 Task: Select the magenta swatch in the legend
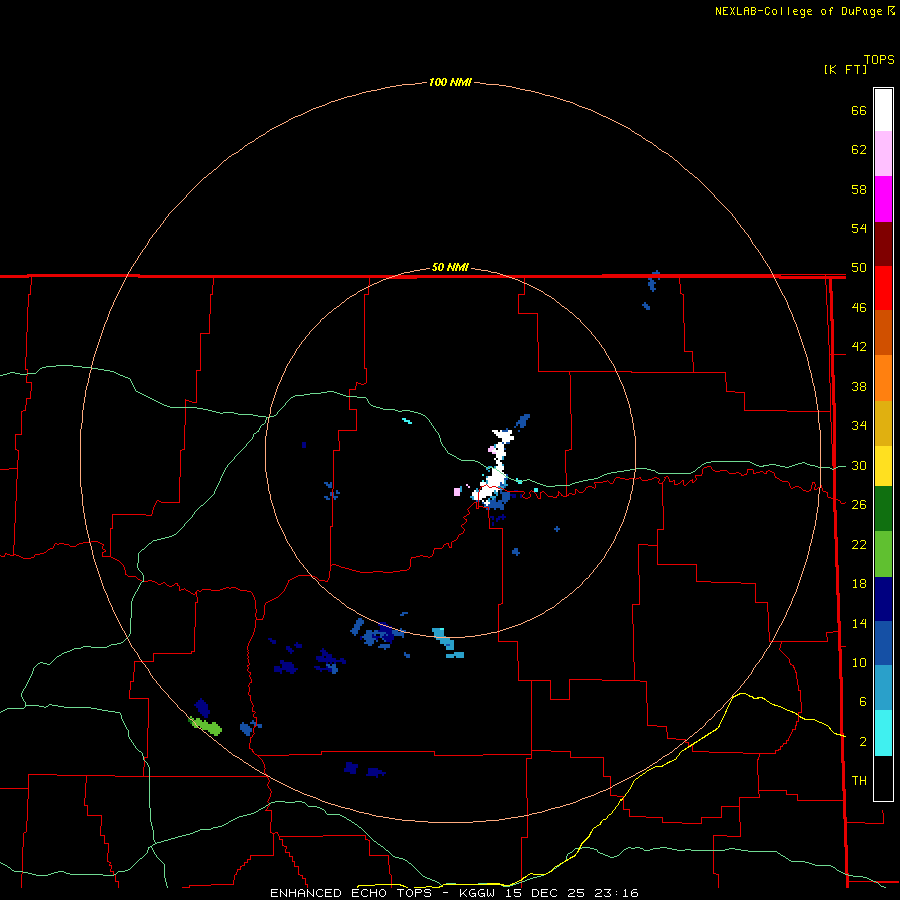[883, 199]
